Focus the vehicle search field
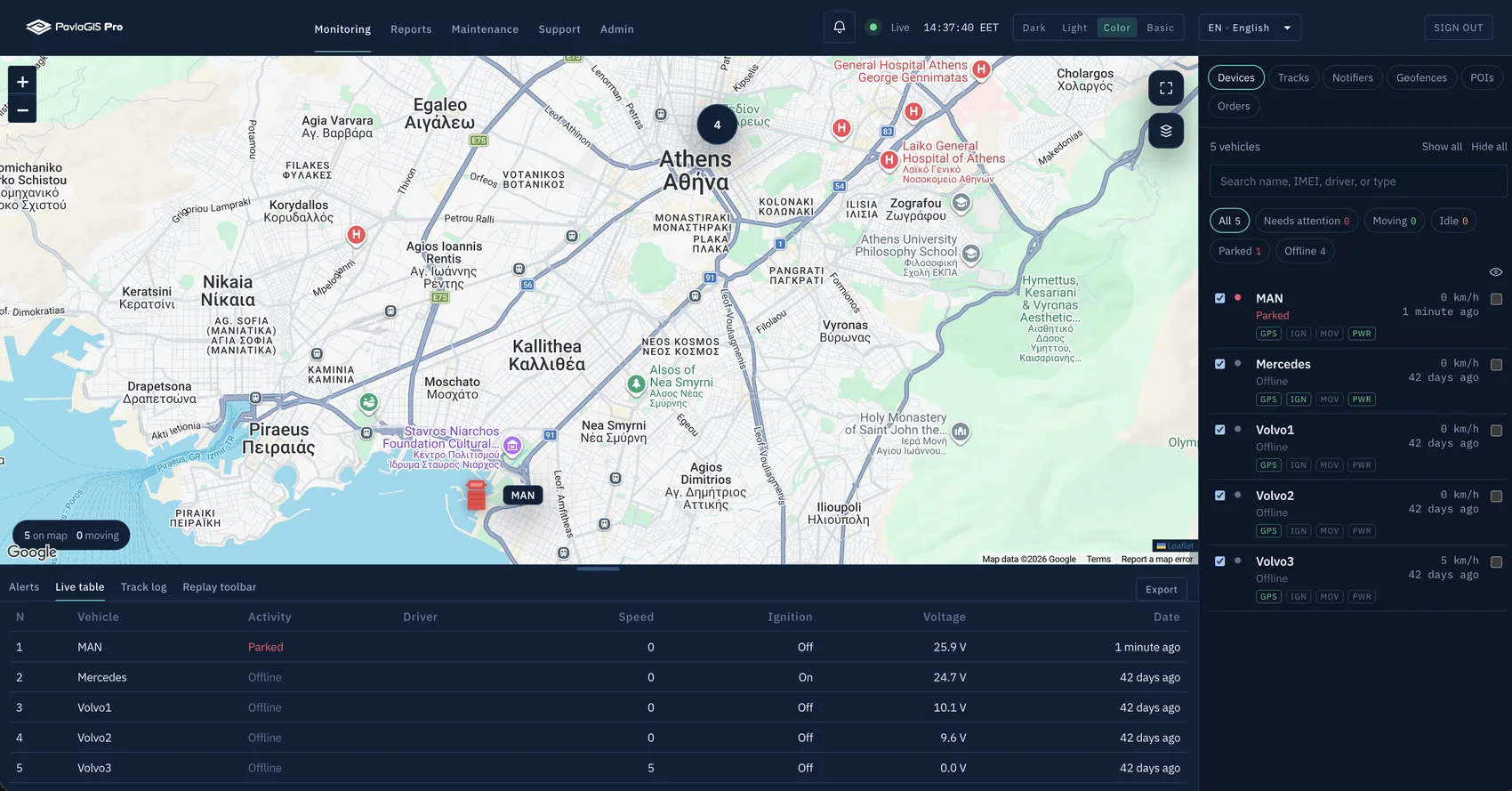Screen dimensions: 1512x791 point(1358,182)
